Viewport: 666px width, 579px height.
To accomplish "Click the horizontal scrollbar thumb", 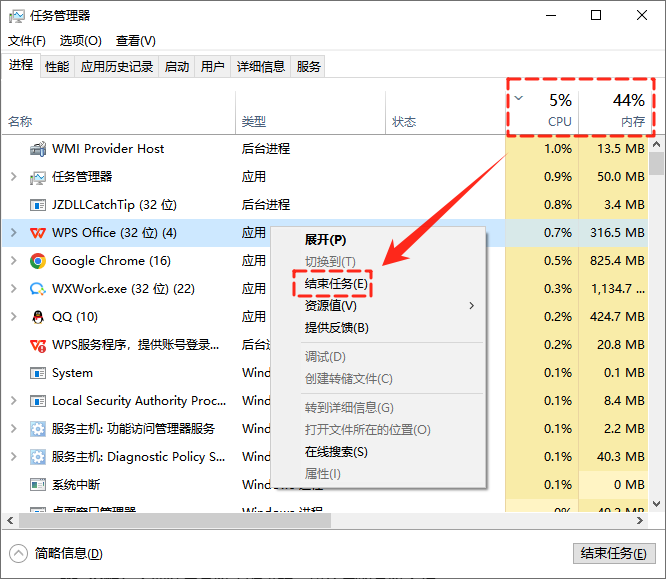I will tap(175, 521).
